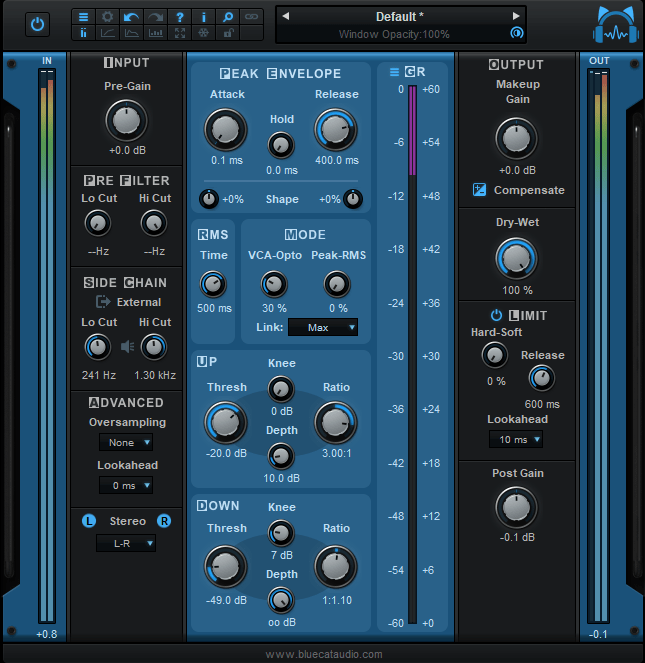The width and height of the screenshot is (645, 663).
Task: Click the undo arrow icon
Action: click(131, 17)
